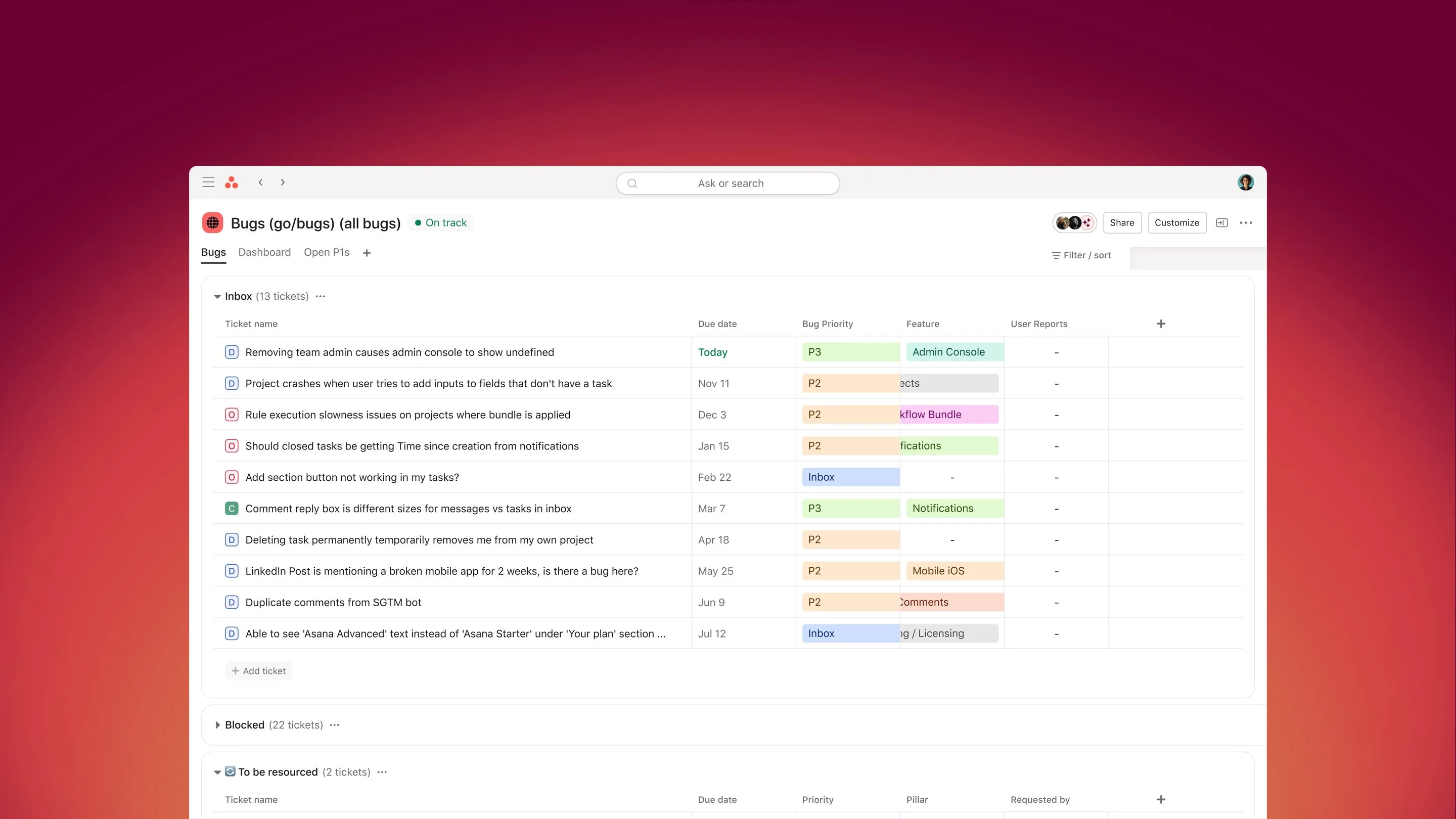Collapse the To be resourced section
Viewport: 1456px width, 819px height.
(x=217, y=772)
